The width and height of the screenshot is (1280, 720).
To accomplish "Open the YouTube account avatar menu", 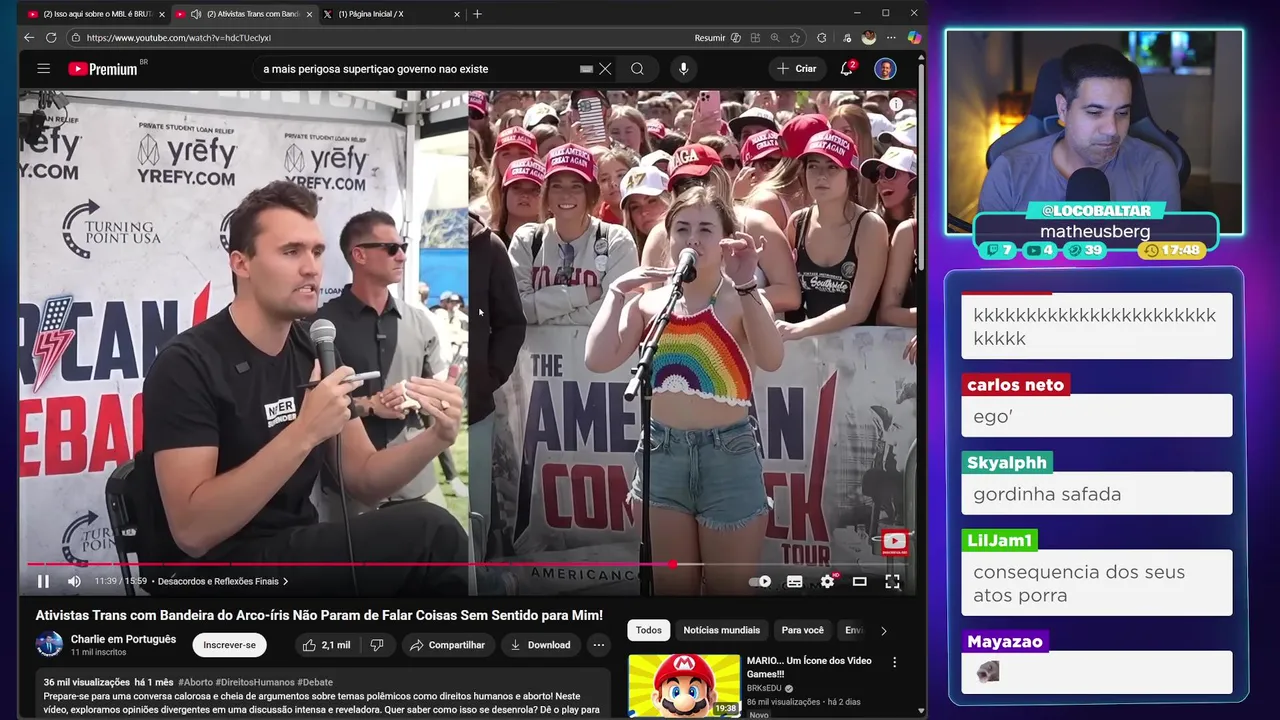I will [x=885, y=69].
